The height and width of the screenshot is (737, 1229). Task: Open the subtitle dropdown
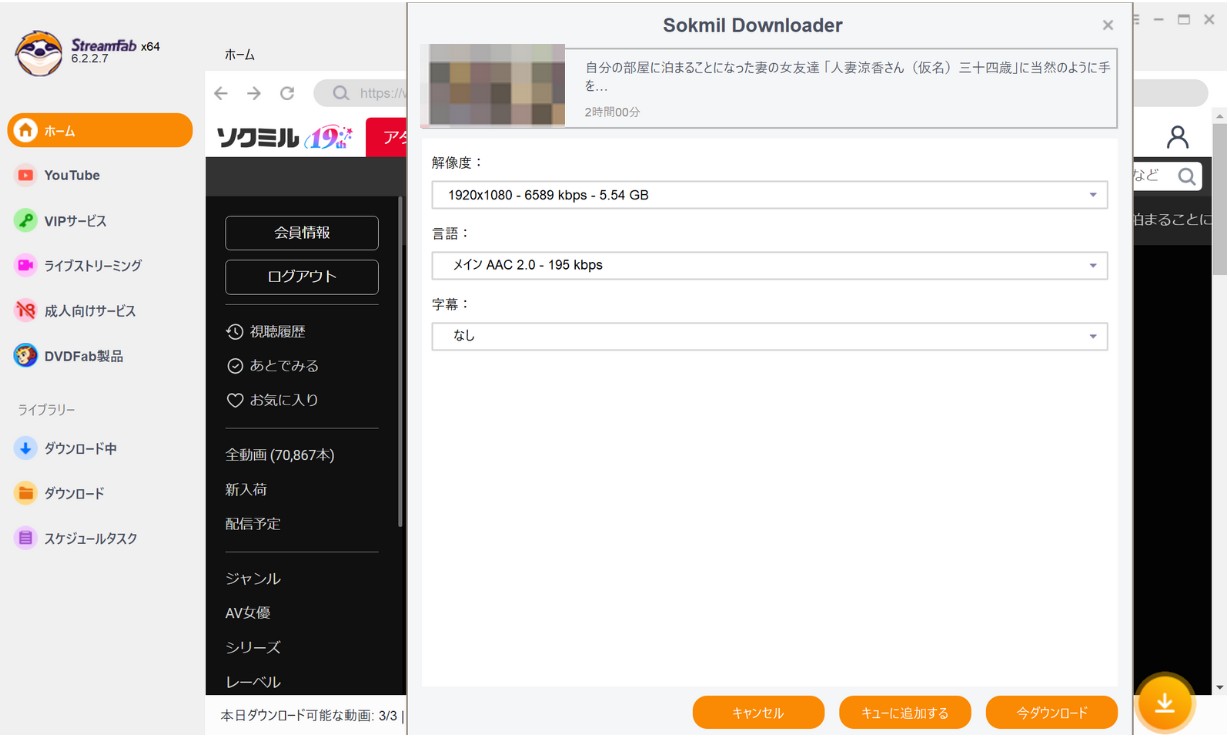pyautogui.click(x=770, y=336)
